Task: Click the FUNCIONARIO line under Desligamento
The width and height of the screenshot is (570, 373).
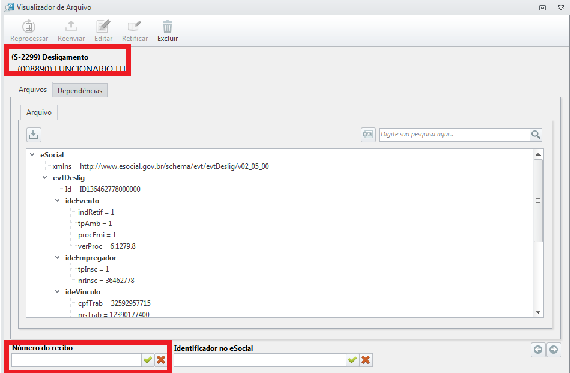Action: [x=72, y=68]
